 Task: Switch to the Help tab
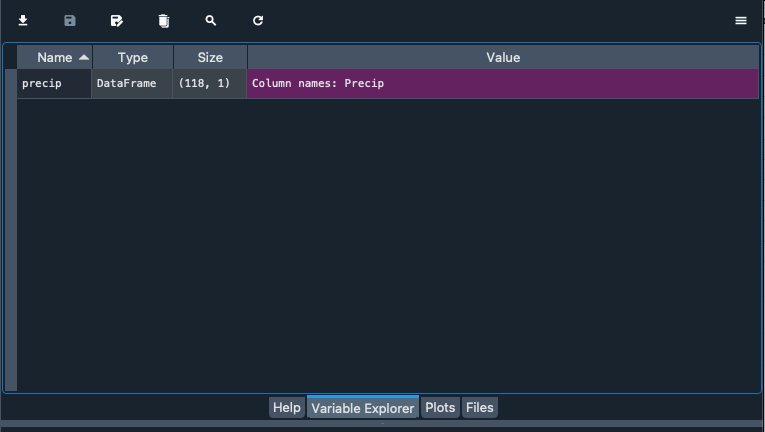pyautogui.click(x=286, y=408)
